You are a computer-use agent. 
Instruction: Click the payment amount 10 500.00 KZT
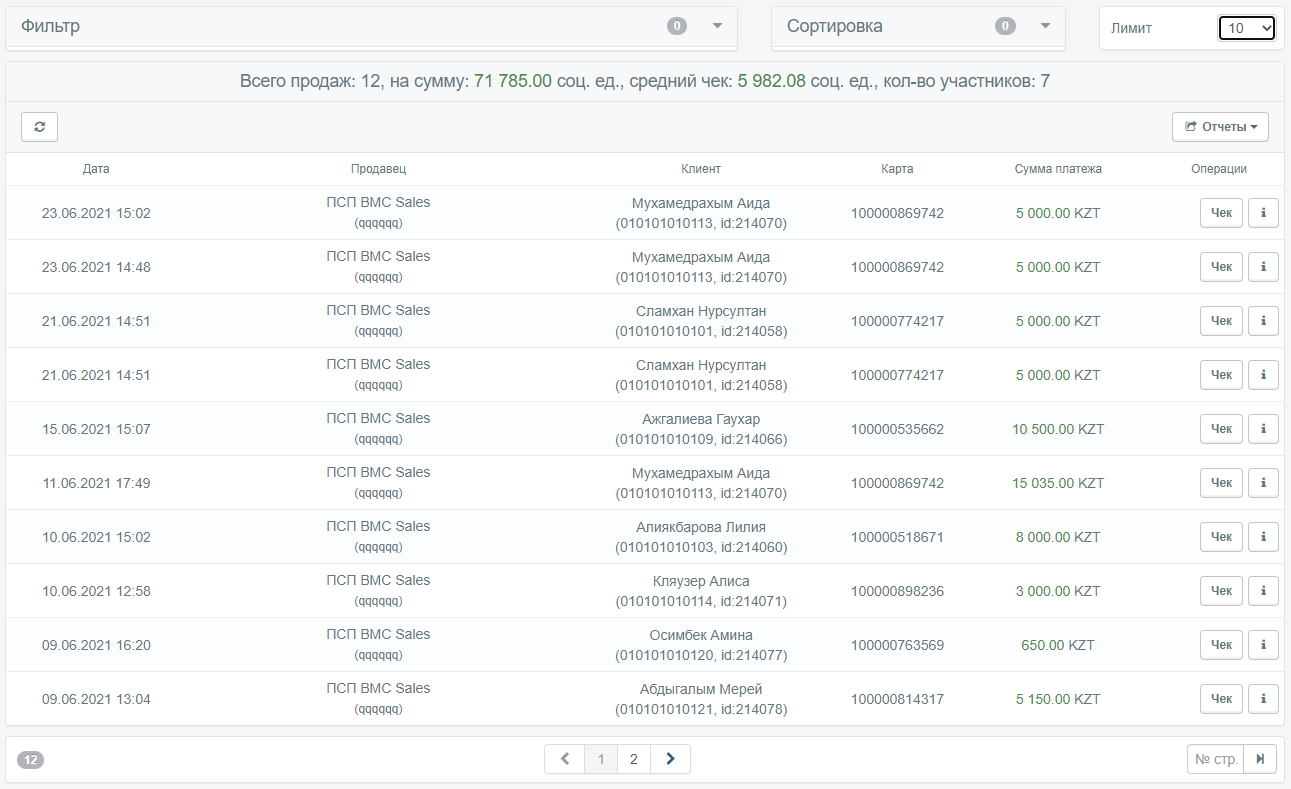click(1058, 429)
